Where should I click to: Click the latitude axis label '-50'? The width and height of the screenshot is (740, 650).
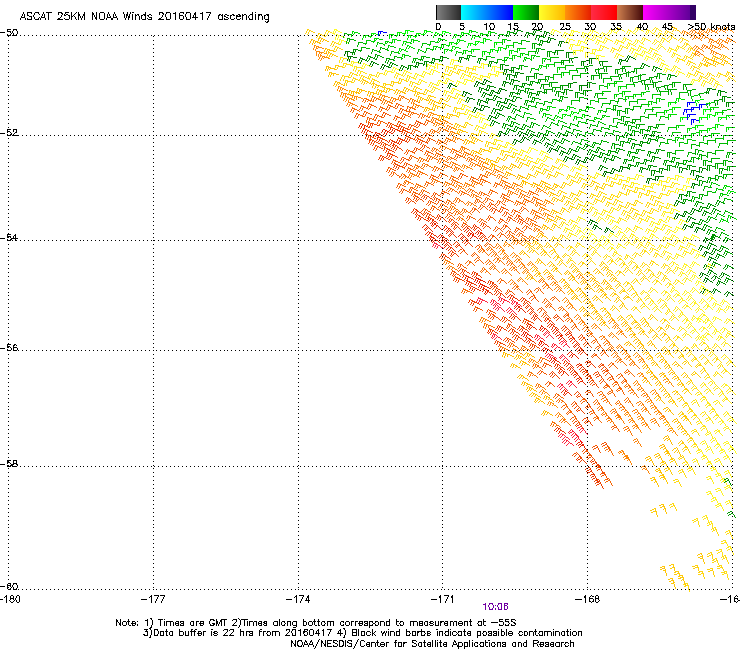coord(9,33)
